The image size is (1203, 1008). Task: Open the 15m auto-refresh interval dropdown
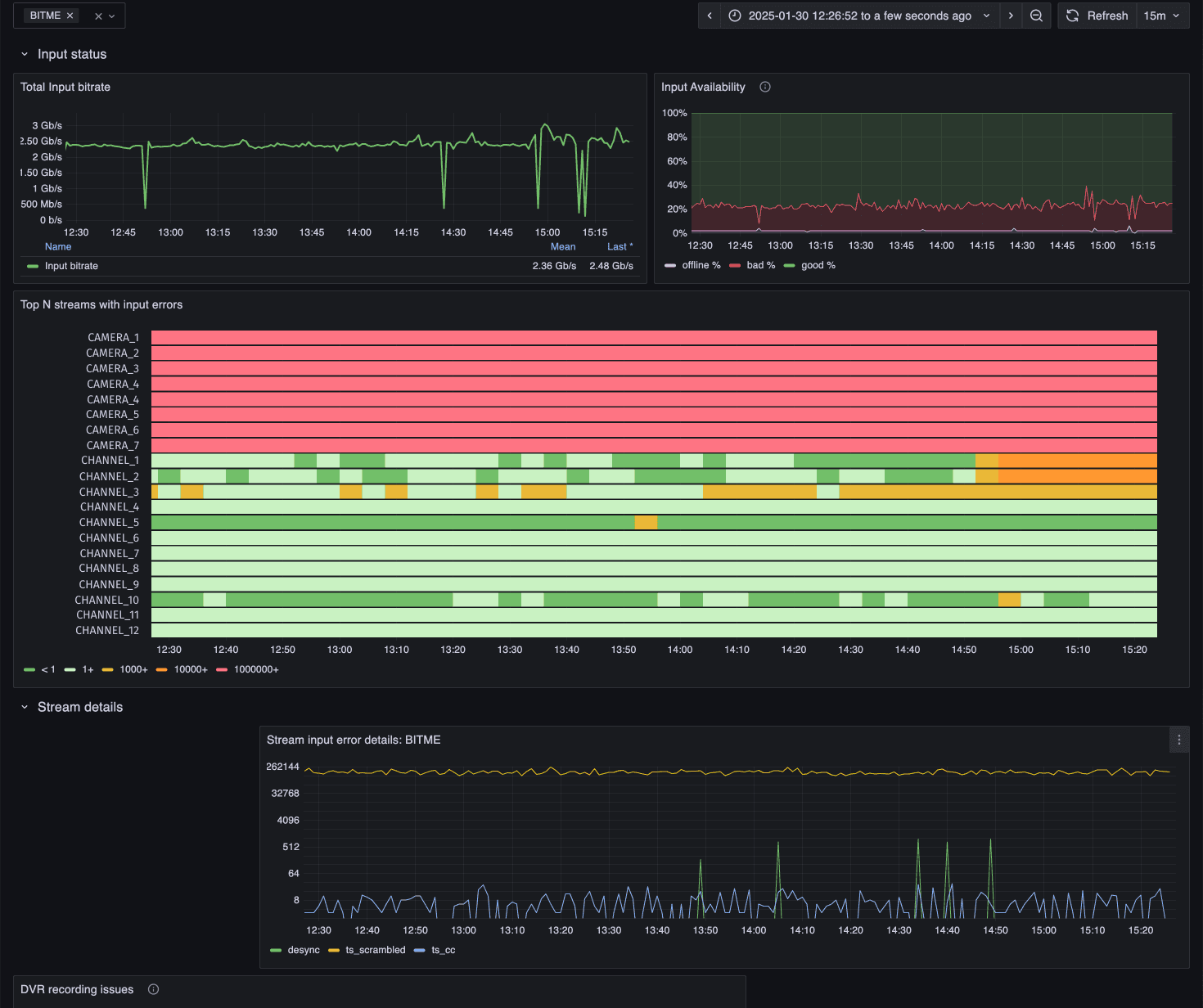pyautogui.click(x=1162, y=16)
